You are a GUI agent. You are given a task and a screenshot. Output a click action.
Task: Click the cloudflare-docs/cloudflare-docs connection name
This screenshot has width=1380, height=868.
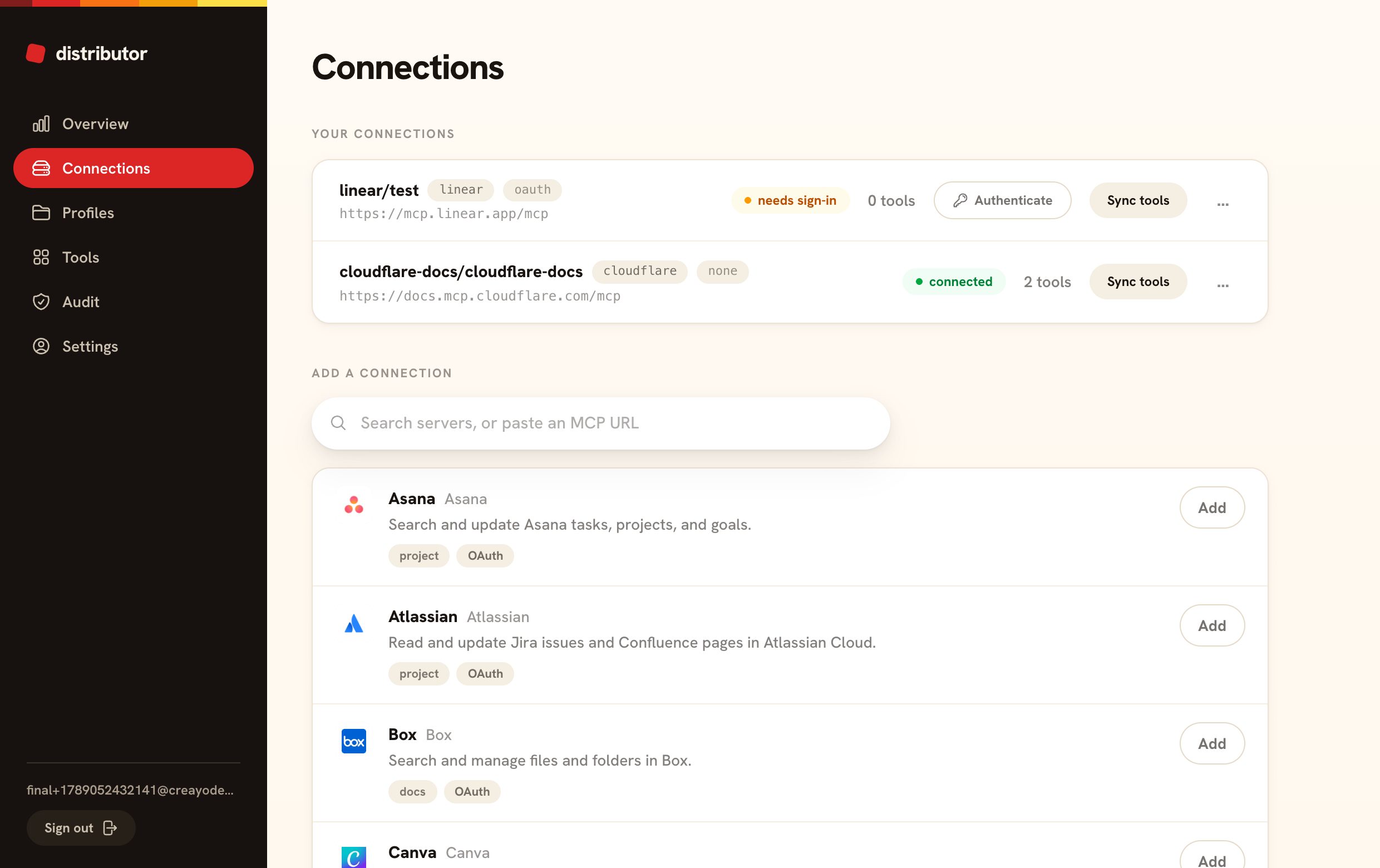461,272
